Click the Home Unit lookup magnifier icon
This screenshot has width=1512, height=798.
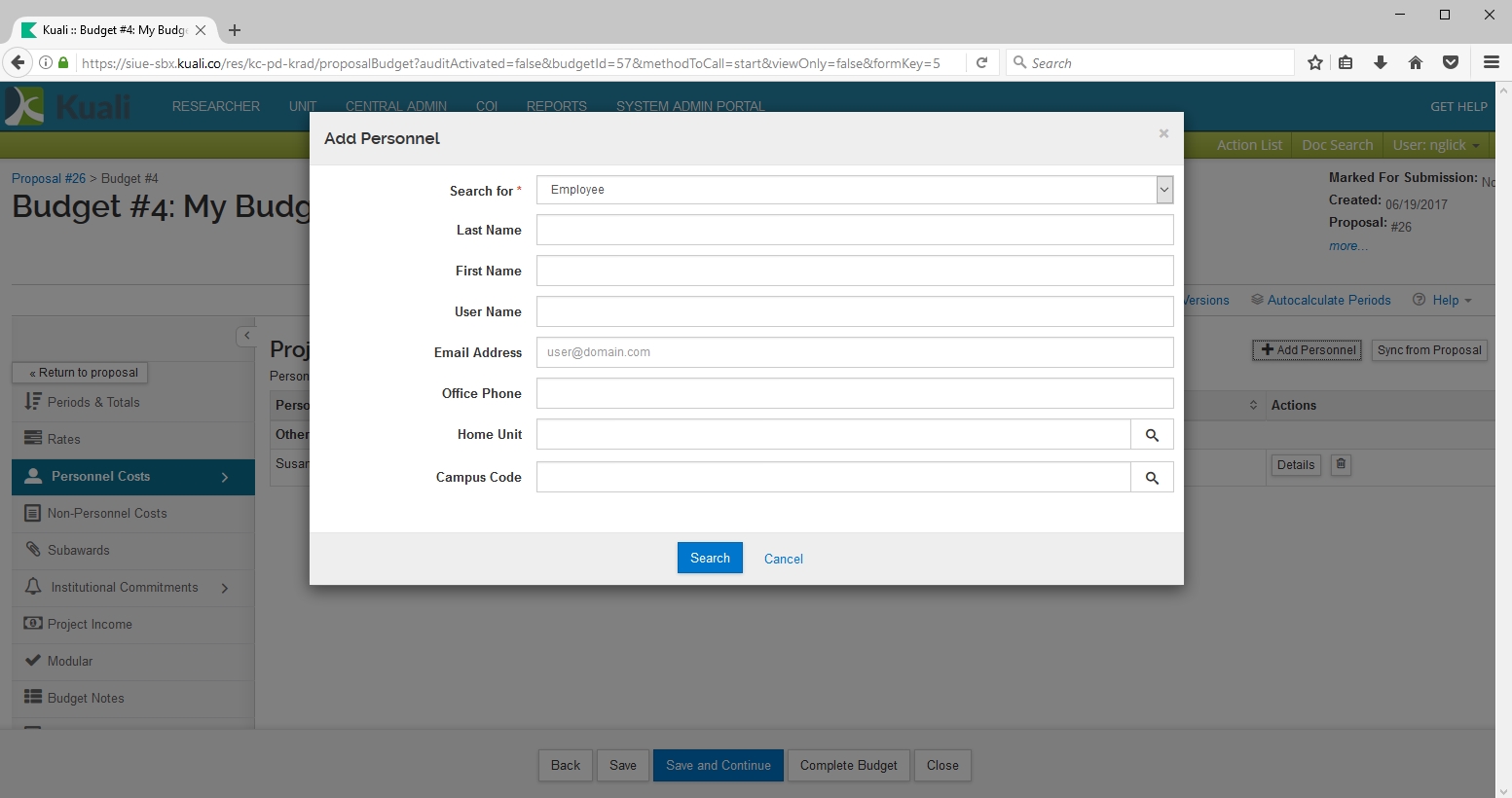click(1152, 435)
